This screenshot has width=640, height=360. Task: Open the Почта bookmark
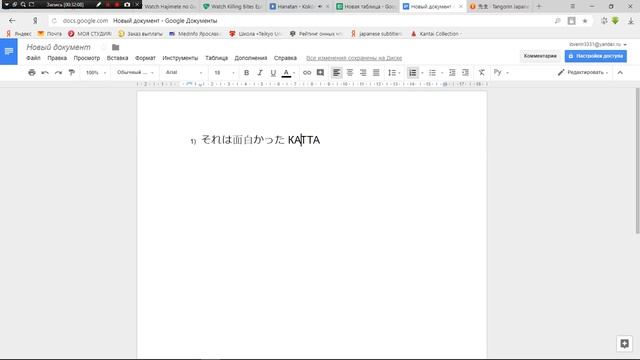point(49,34)
